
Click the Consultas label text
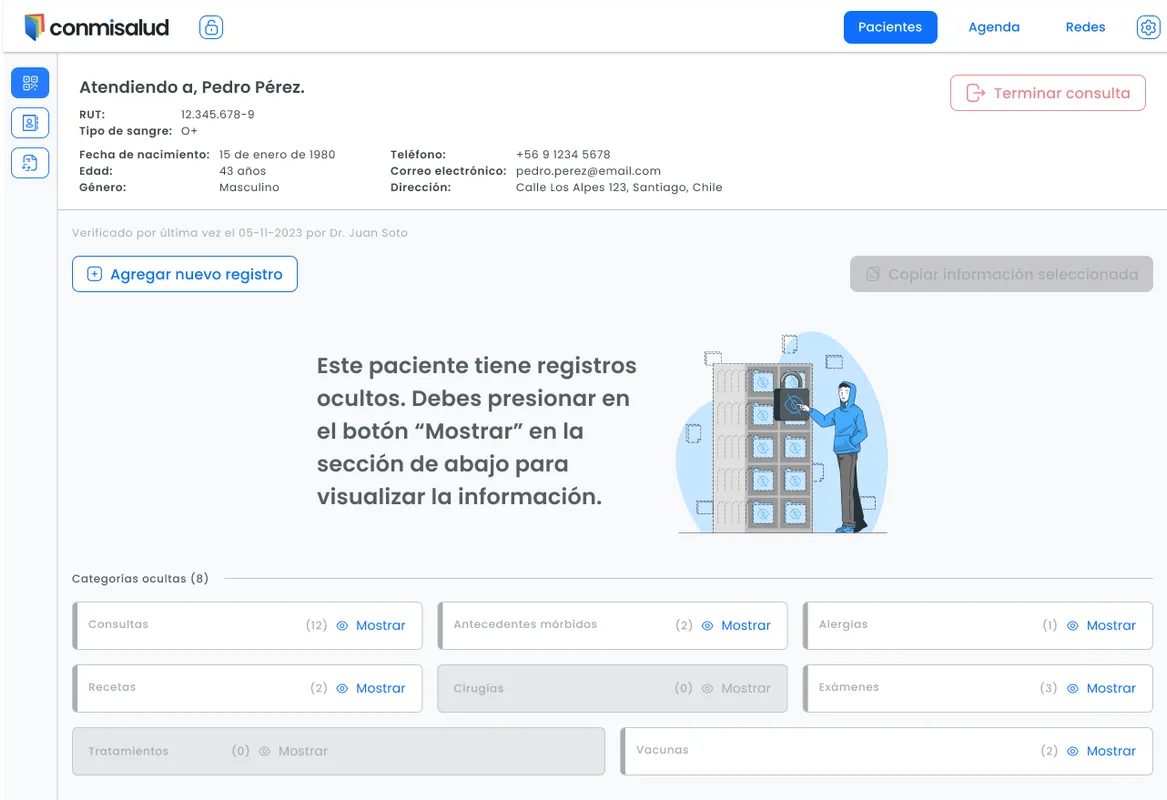click(118, 624)
